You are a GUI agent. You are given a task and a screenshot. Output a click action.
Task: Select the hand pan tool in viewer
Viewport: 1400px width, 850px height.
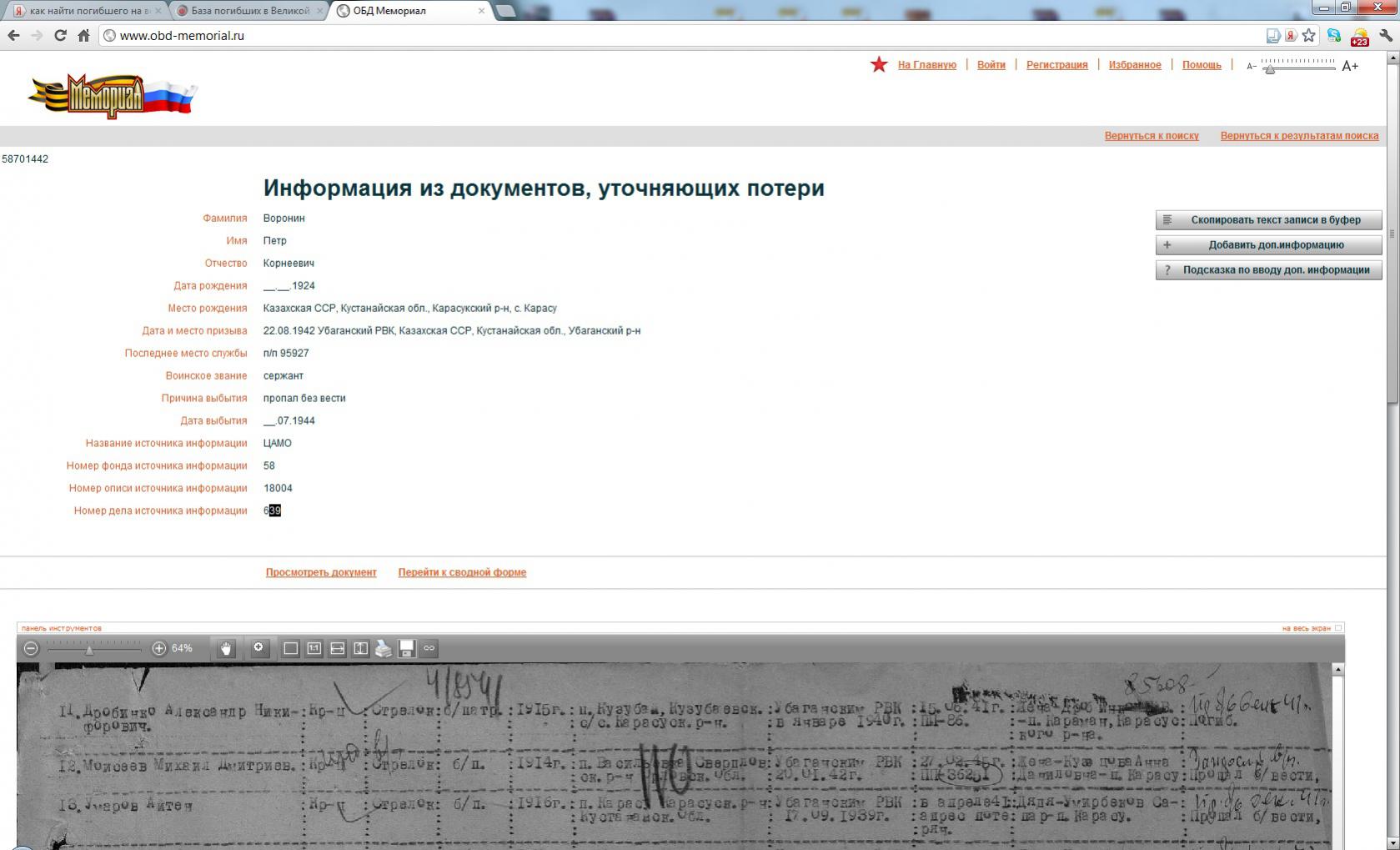[x=226, y=648]
